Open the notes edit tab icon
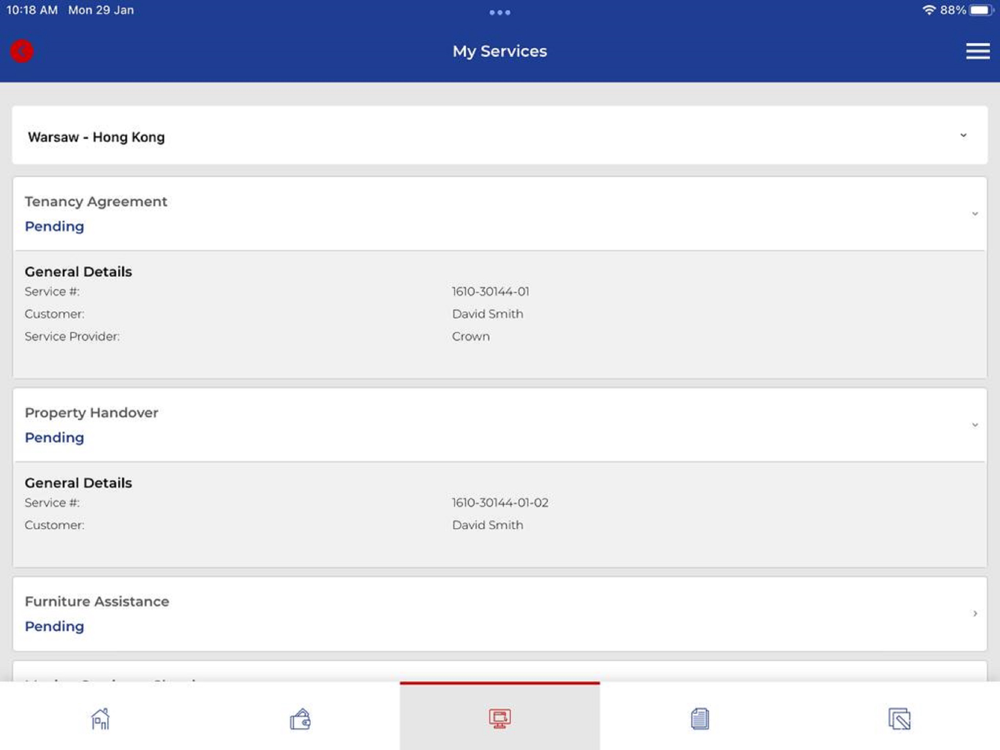This screenshot has width=1000, height=750. point(899,719)
